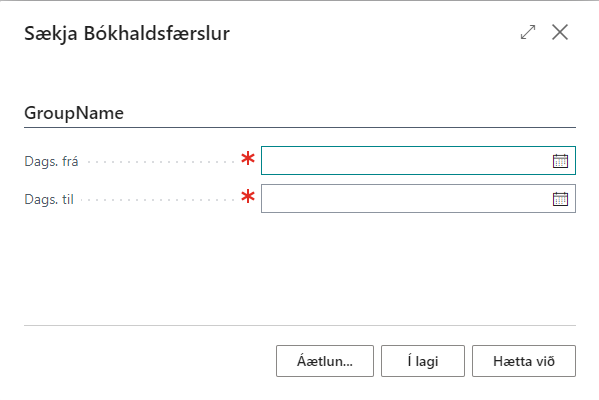Select the dotted leader after Dags. til
This screenshot has height=400, width=599.
(158, 200)
